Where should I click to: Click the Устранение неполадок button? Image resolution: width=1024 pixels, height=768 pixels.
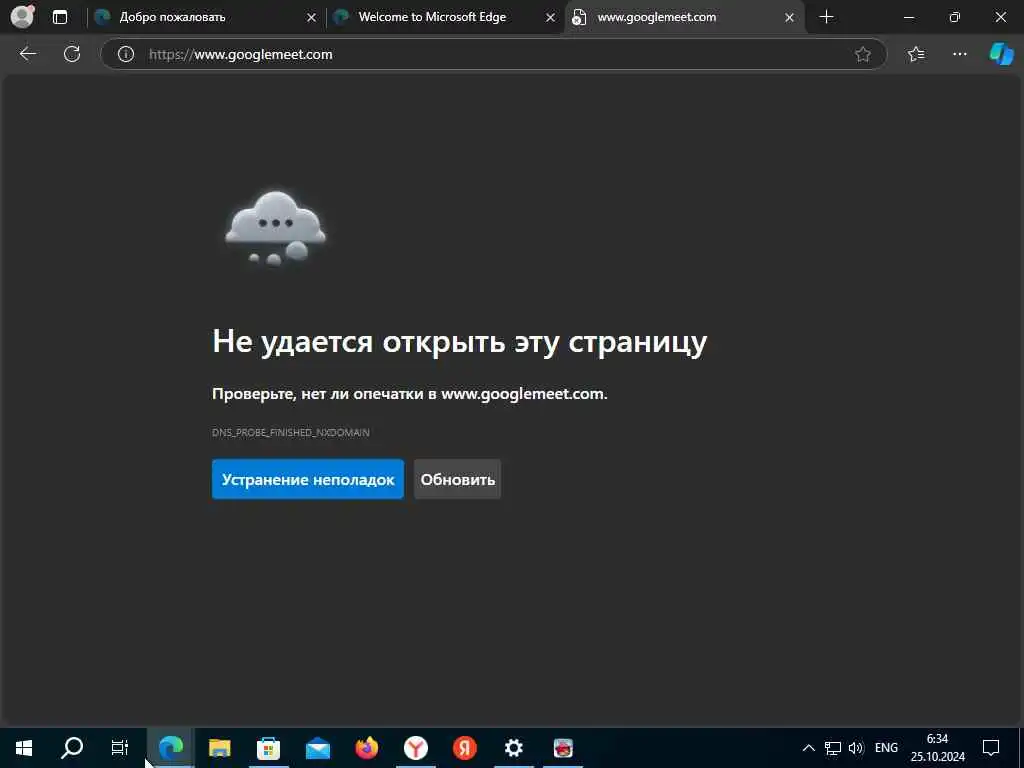click(x=308, y=479)
